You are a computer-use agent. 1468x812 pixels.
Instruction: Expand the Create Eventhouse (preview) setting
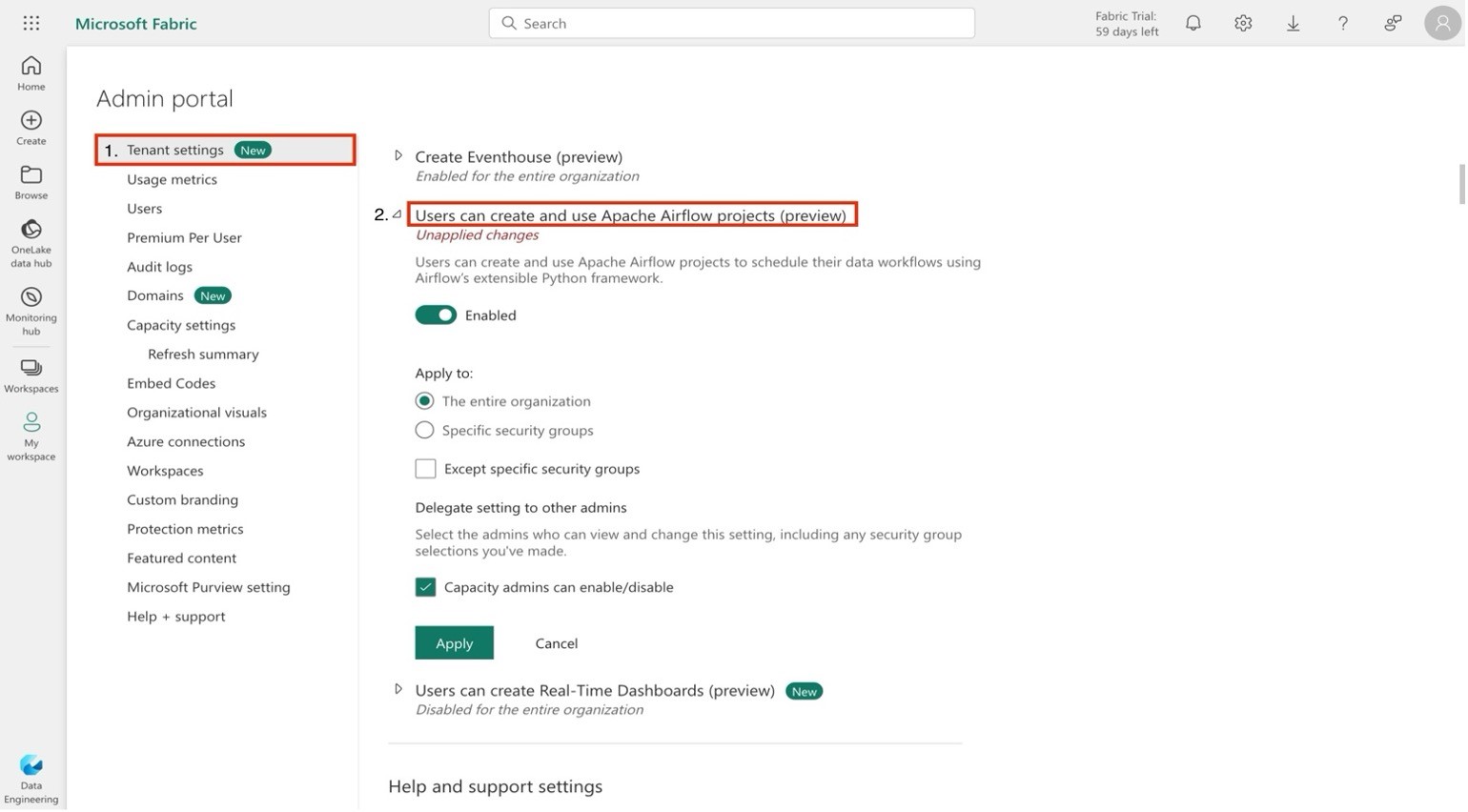pos(399,155)
